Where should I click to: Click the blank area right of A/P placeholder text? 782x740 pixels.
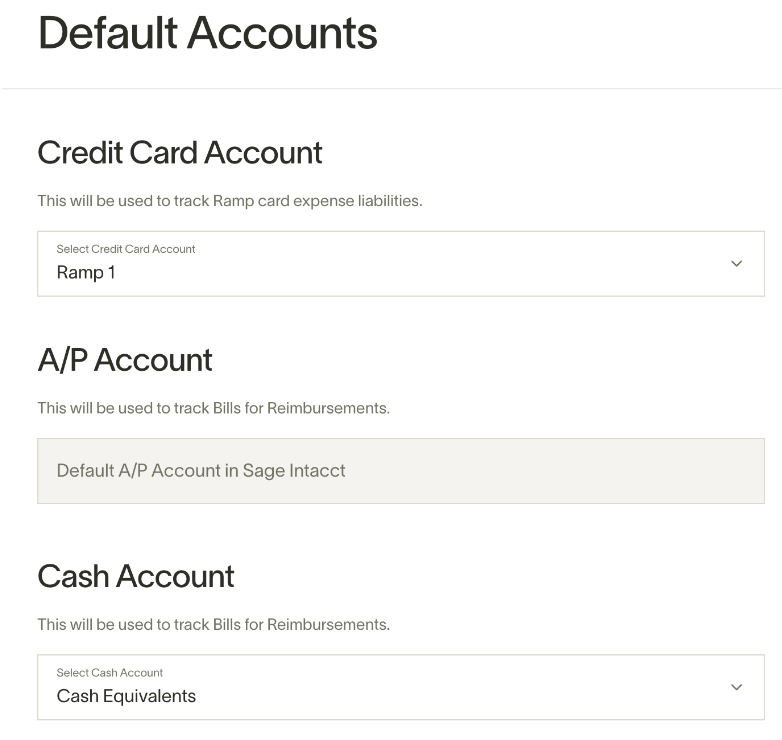click(x=554, y=471)
